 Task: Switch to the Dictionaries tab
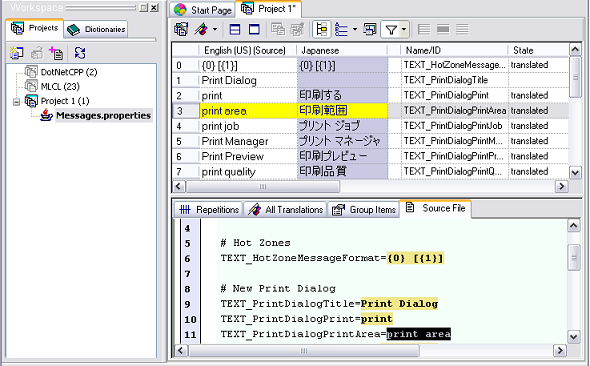(96, 29)
